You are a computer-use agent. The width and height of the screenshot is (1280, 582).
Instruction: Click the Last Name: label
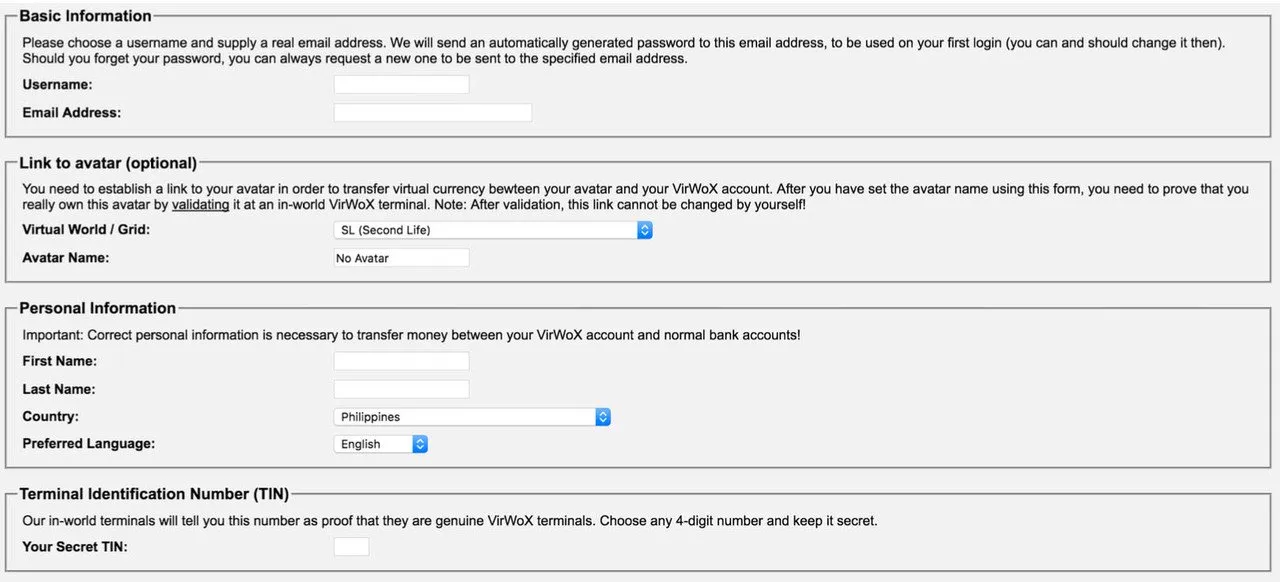point(59,389)
